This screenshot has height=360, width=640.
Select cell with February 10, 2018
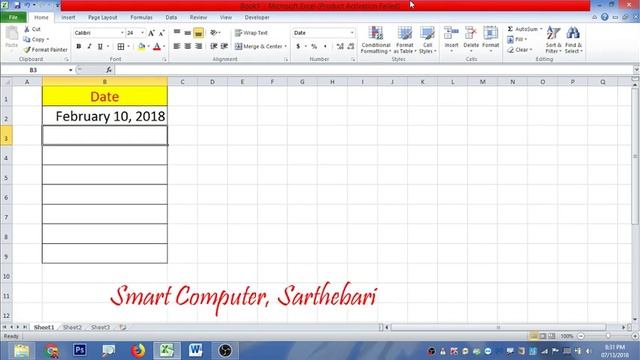click(105, 116)
